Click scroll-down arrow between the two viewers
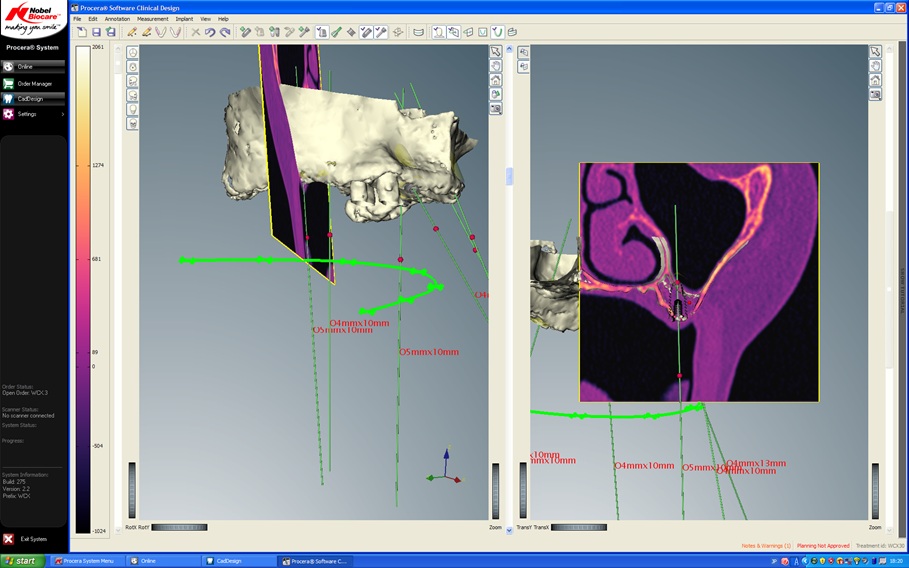 click(510, 530)
